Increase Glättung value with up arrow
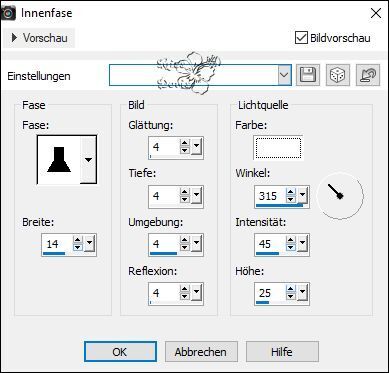Viewport: 389px width, 373px height. [x=184, y=144]
